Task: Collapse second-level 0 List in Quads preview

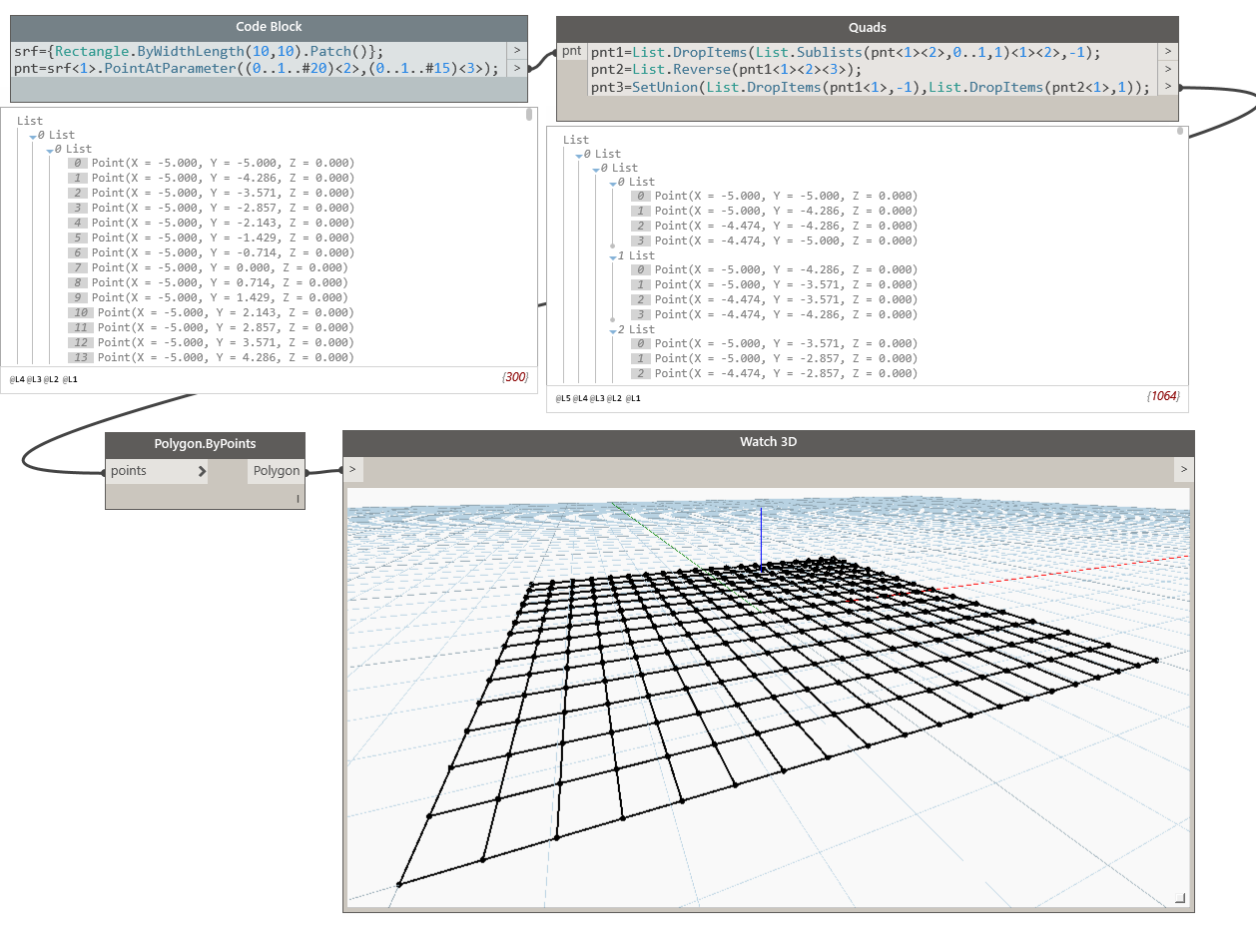Action: [596, 170]
